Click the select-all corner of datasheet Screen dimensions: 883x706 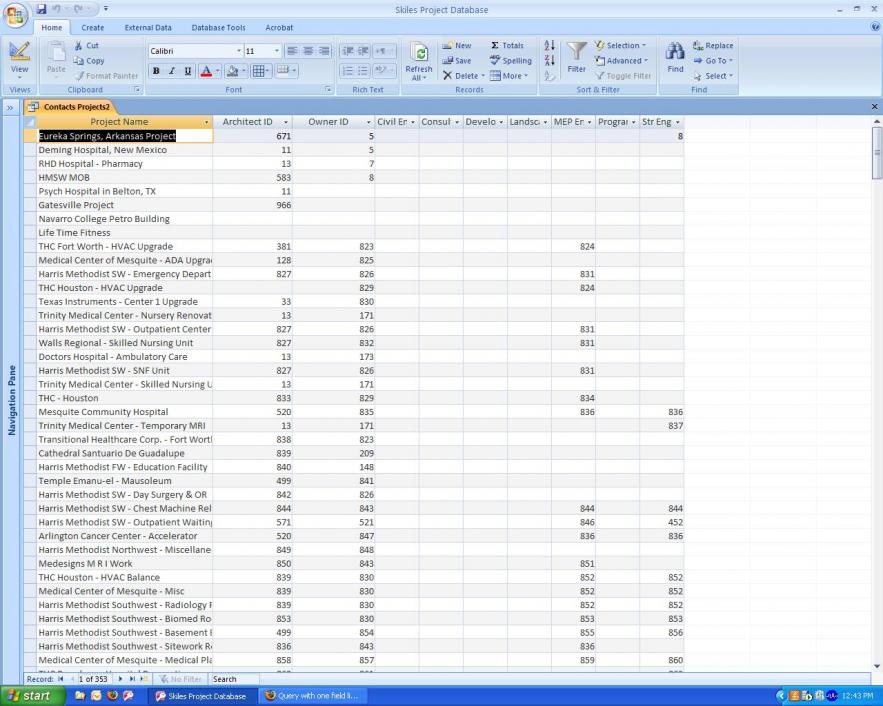[30, 122]
